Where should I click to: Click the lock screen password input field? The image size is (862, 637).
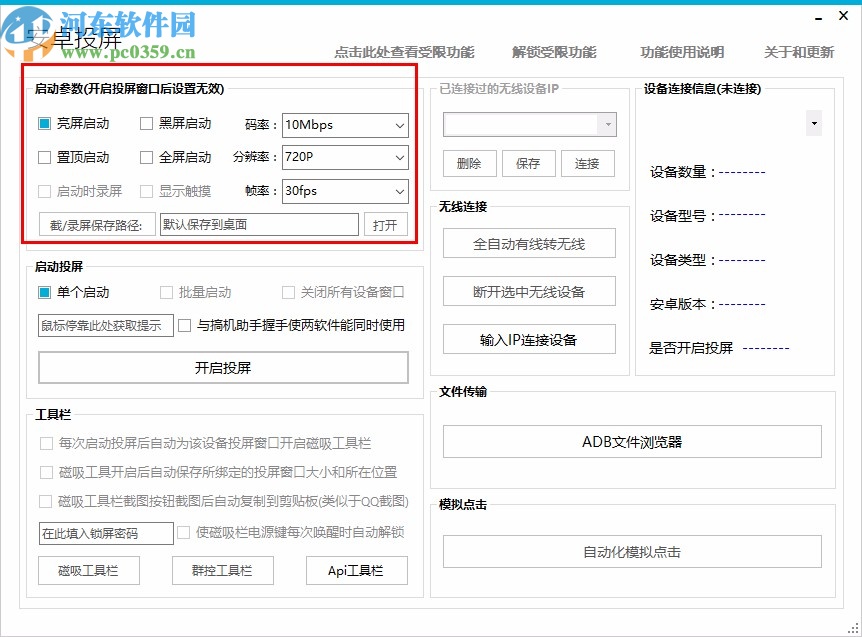click(104, 533)
